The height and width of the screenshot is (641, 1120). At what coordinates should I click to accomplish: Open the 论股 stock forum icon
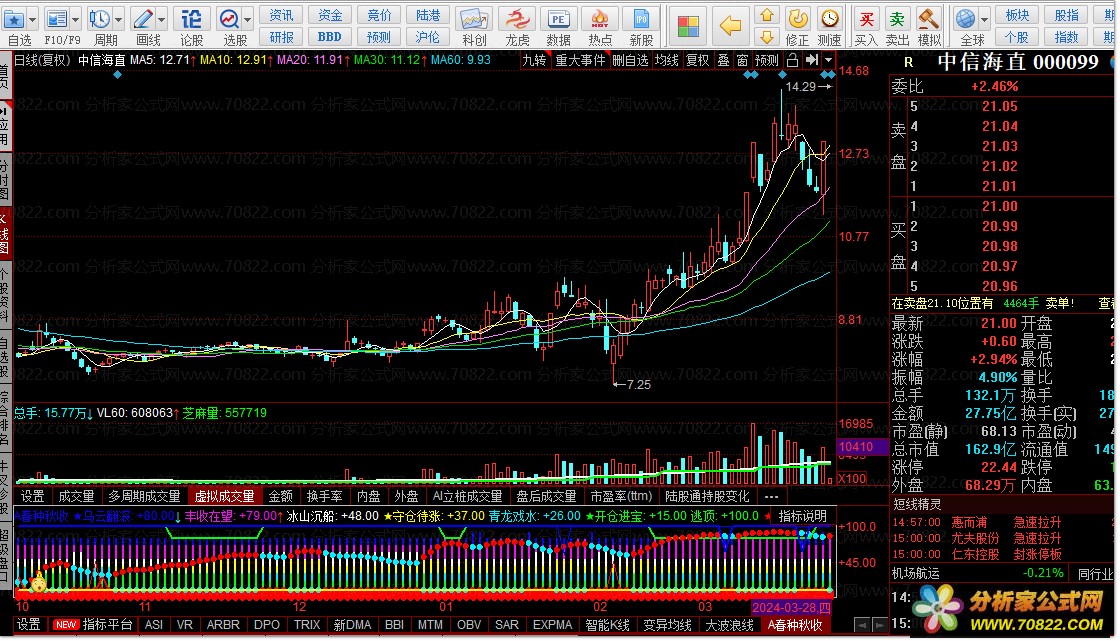click(x=191, y=19)
